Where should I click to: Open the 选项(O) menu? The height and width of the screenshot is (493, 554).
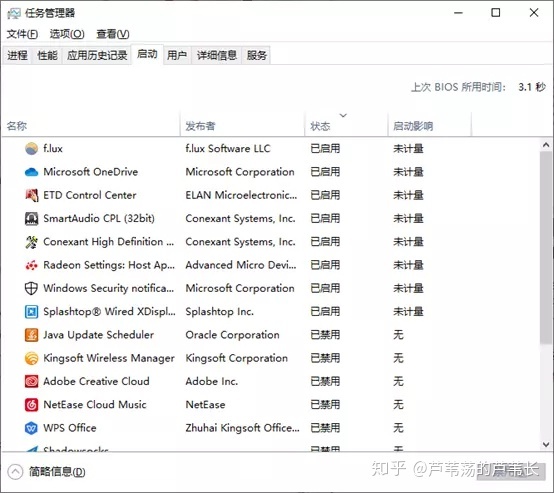pos(67,34)
